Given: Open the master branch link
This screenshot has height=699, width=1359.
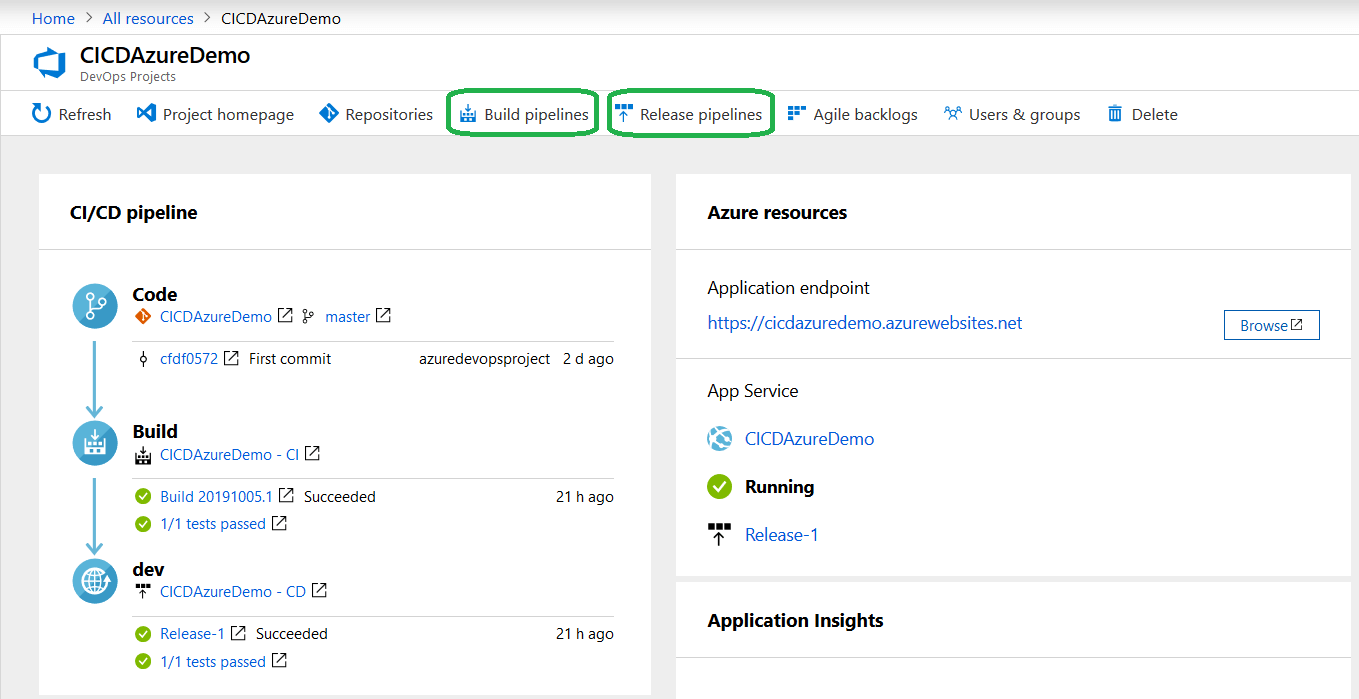Looking at the screenshot, I should (x=348, y=316).
